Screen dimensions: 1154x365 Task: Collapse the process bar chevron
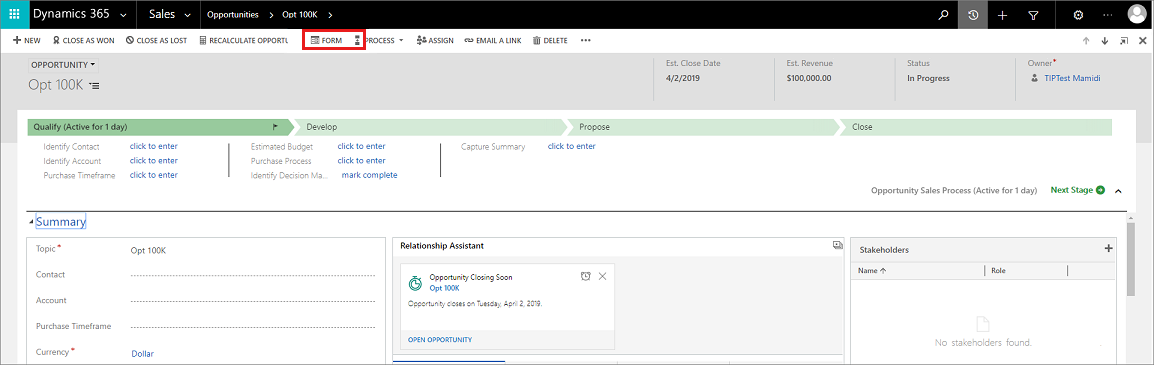(1119, 191)
